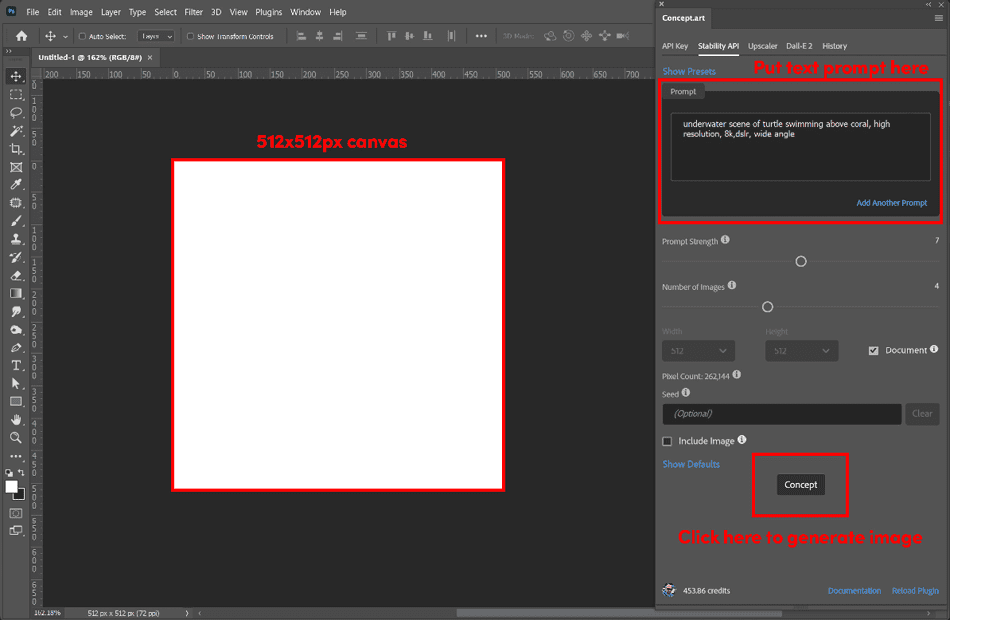Uncheck the Document checkbox

click(x=874, y=350)
